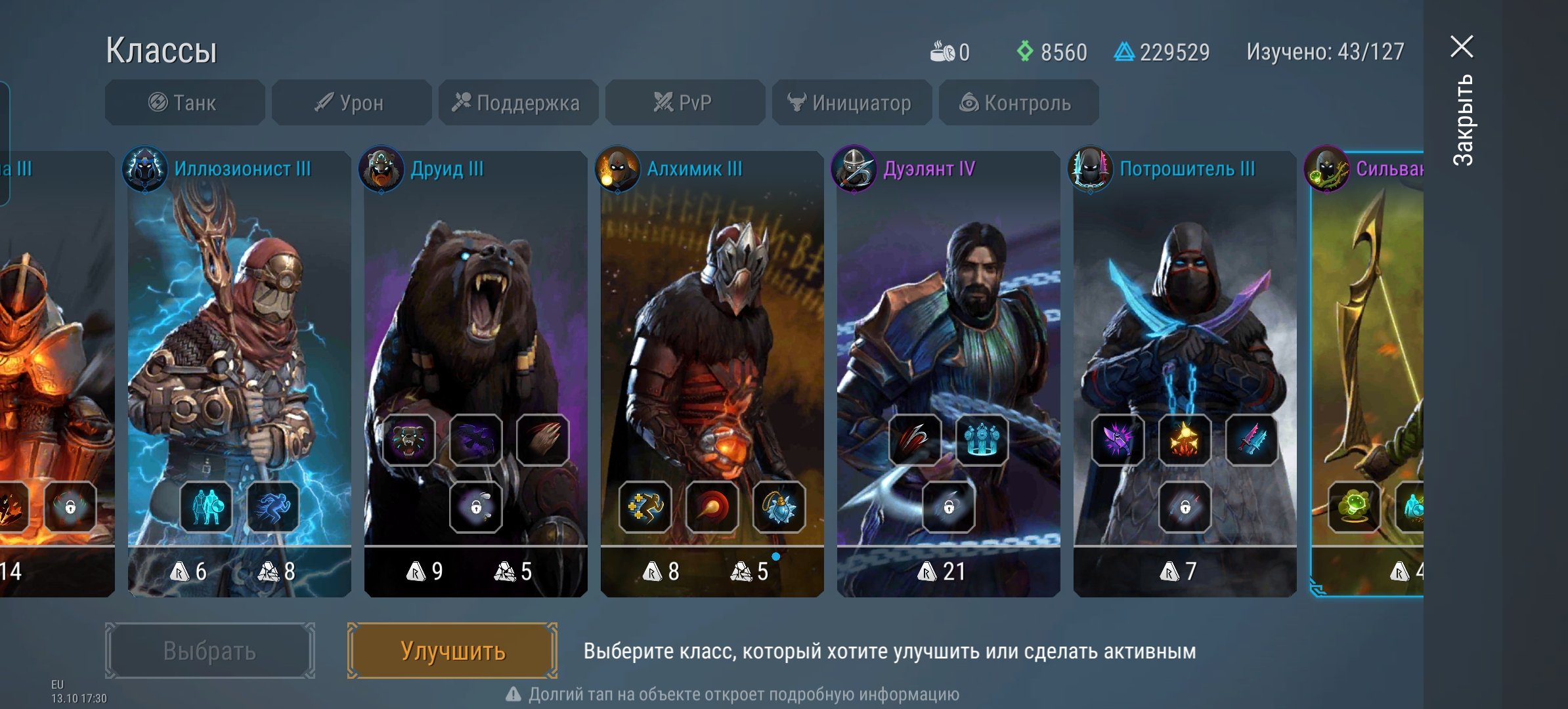This screenshot has height=709, width=1568.
Task: Filter classes by PvP
Action: (x=686, y=102)
